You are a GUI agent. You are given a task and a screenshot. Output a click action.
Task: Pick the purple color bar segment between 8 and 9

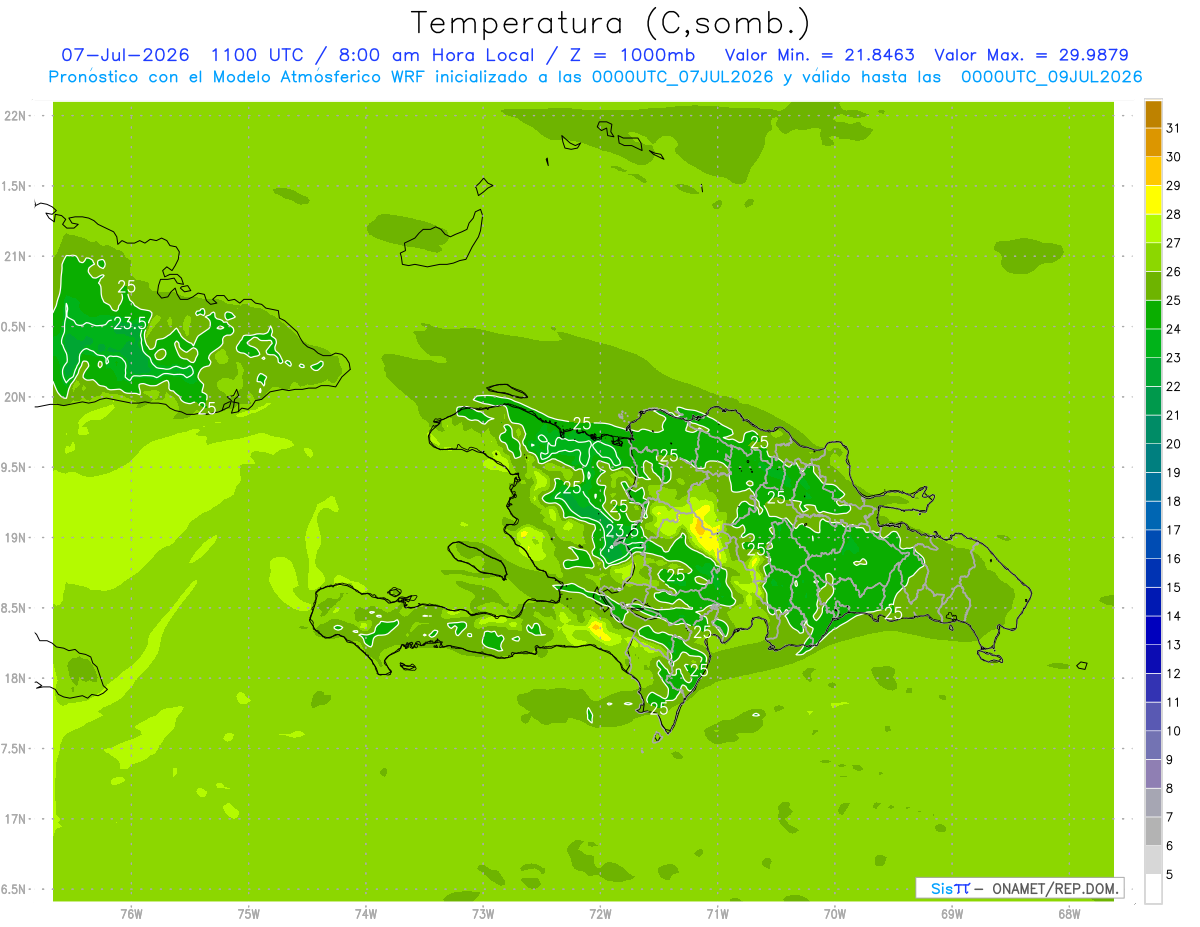tap(1153, 774)
